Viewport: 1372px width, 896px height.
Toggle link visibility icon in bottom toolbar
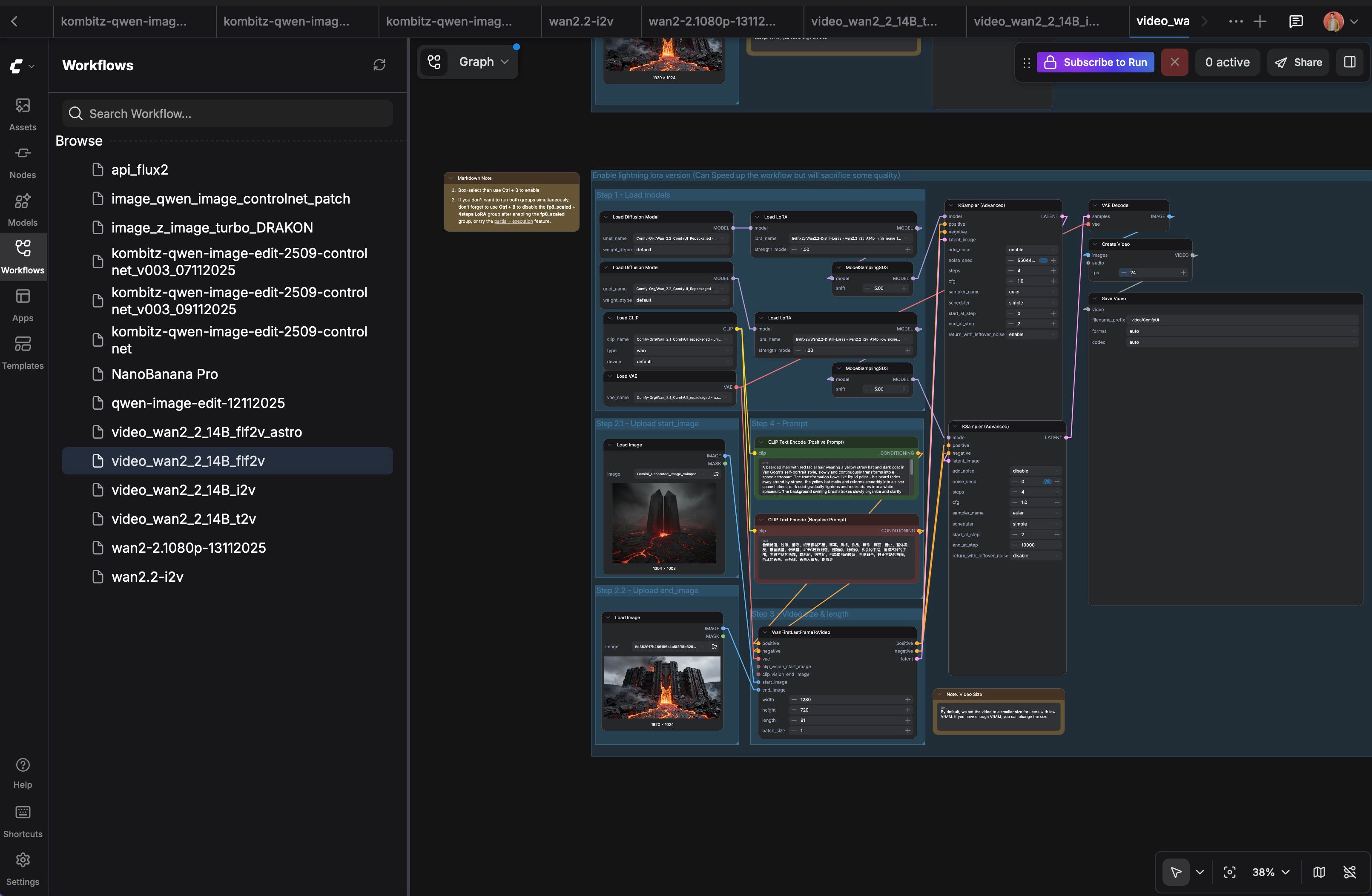(1349, 872)
